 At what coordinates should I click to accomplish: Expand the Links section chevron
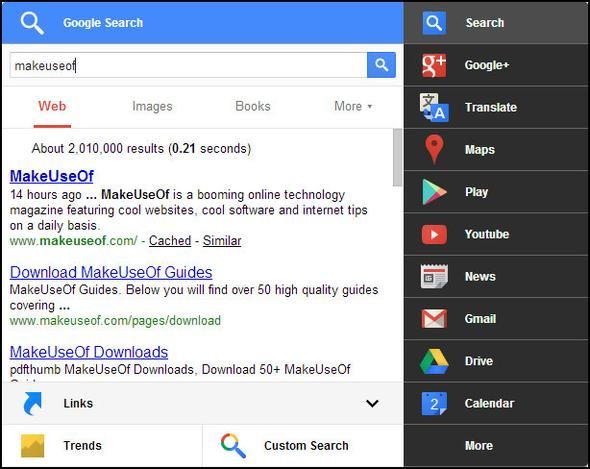tap(372, 404)
